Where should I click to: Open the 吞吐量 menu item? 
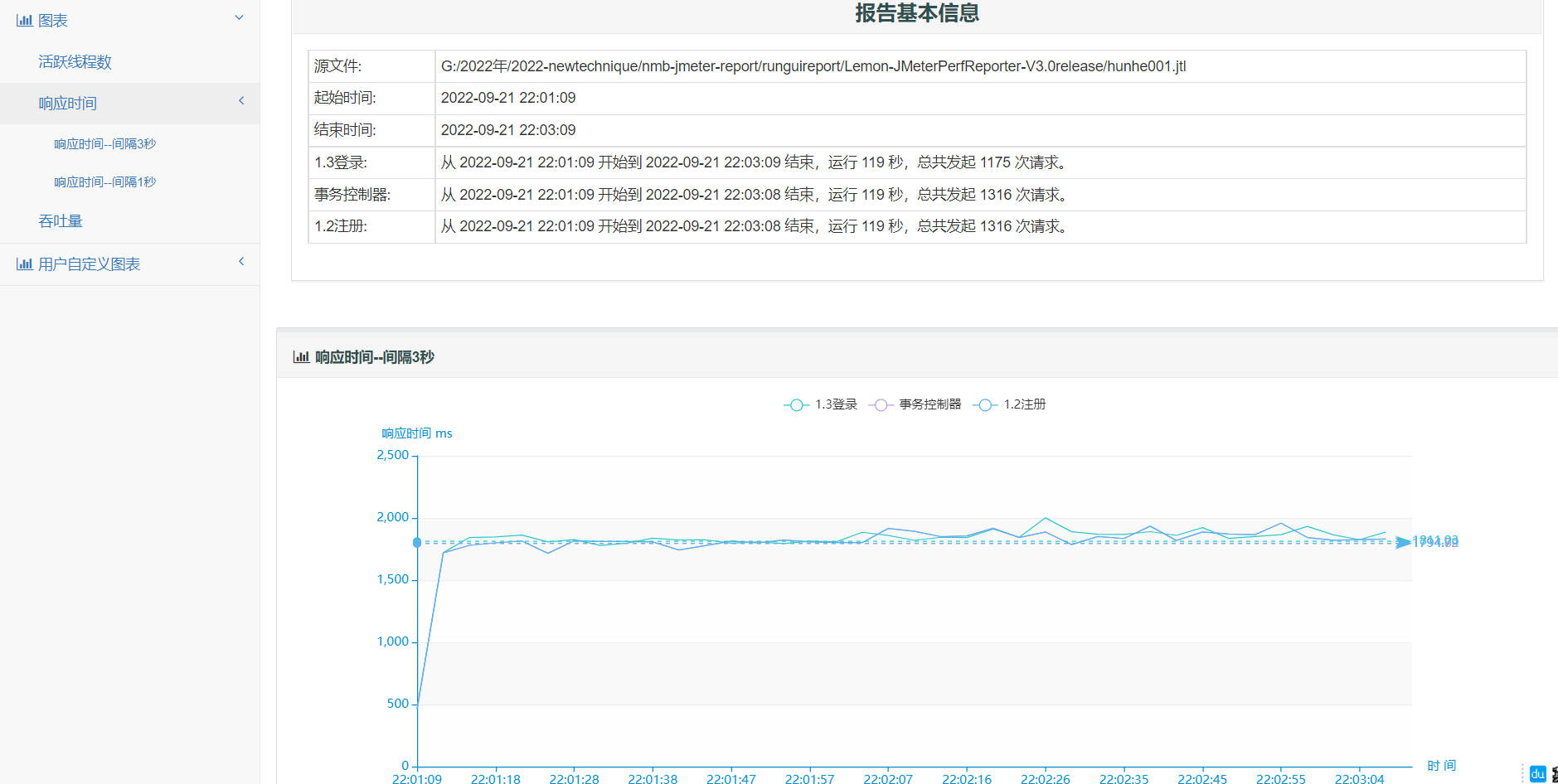pyautogui.click(x=61, y=220)
